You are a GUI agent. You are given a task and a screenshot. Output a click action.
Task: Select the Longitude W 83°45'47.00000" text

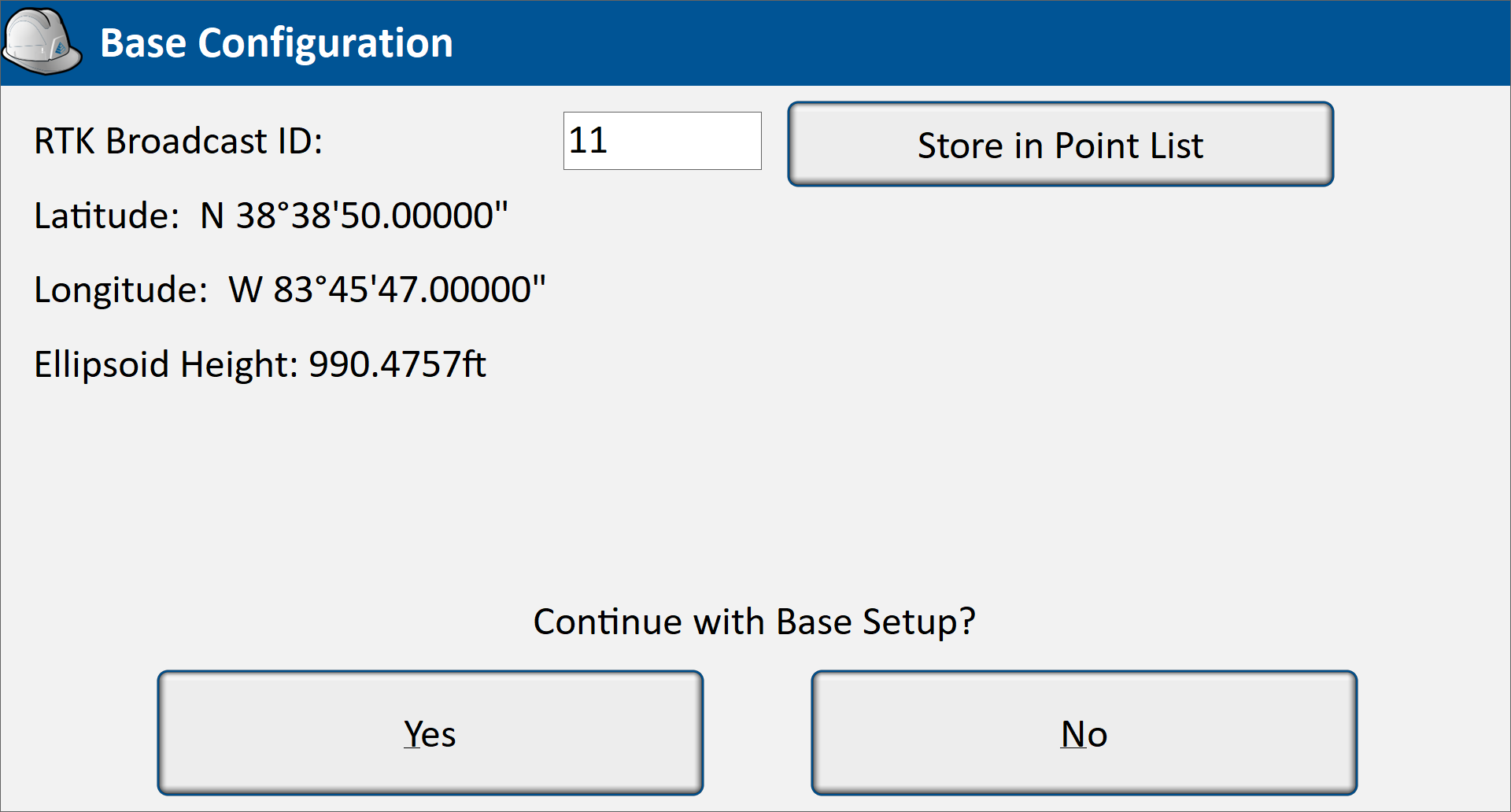click(290, 290)
